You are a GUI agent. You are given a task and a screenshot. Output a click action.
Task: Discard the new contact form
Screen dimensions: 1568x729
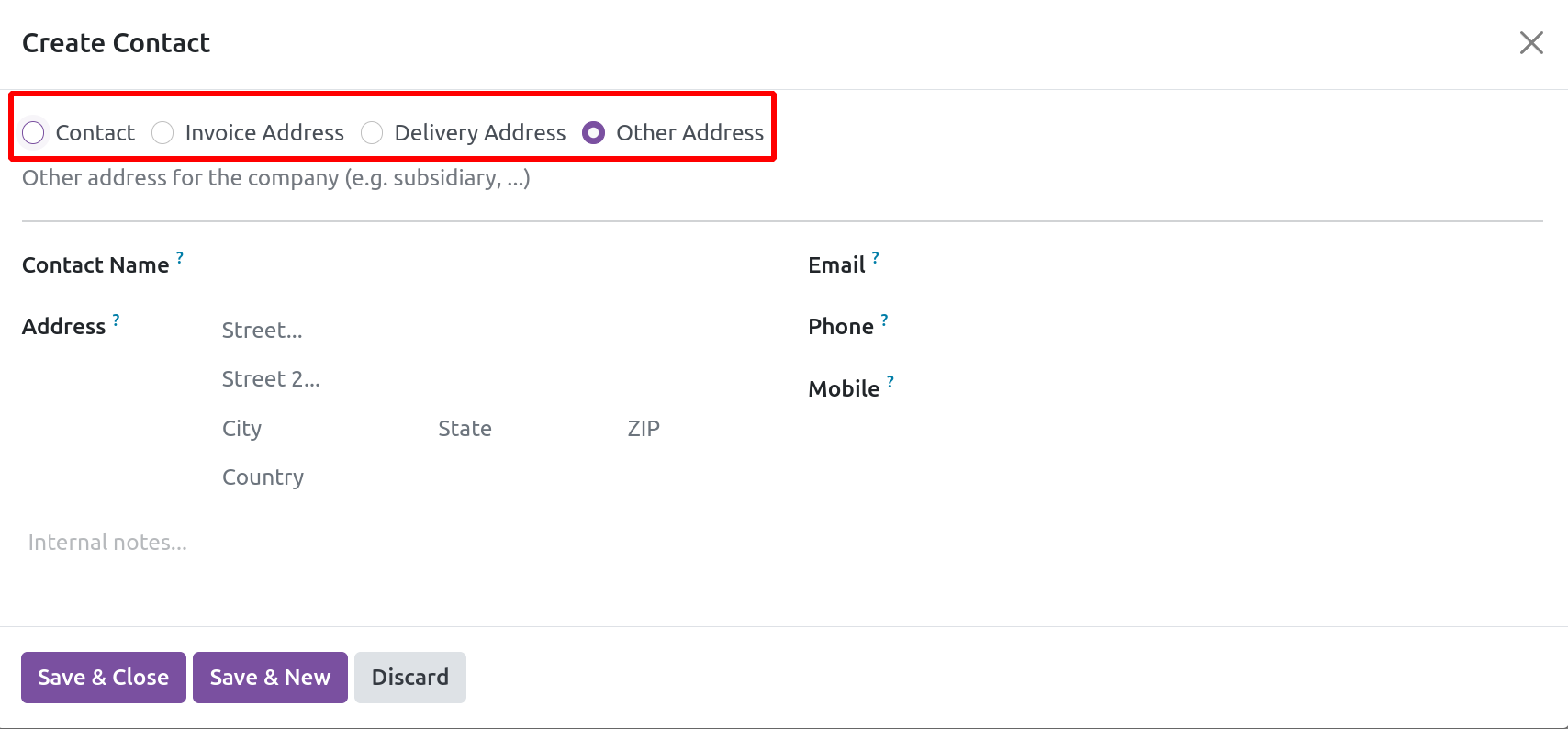pyautogui.click(x=409, y=678)
